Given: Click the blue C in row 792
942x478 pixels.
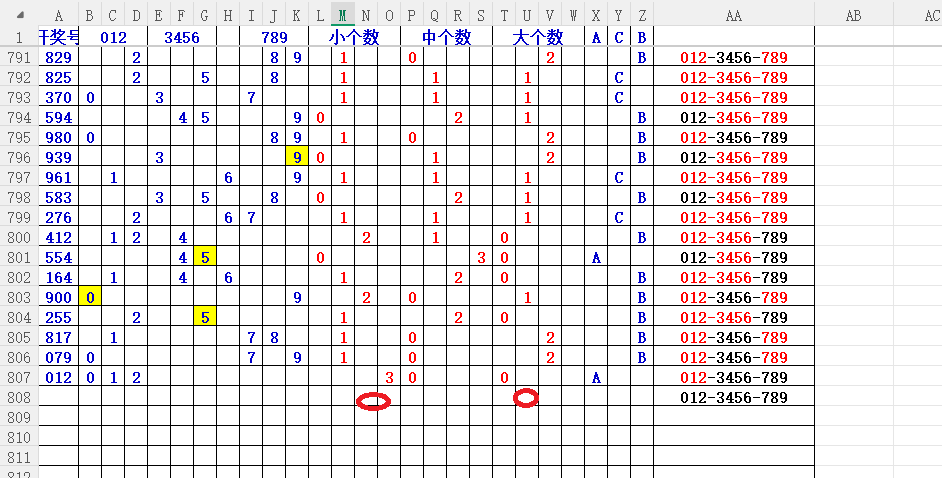Looking at the screenshot, I should coord(619,77).
